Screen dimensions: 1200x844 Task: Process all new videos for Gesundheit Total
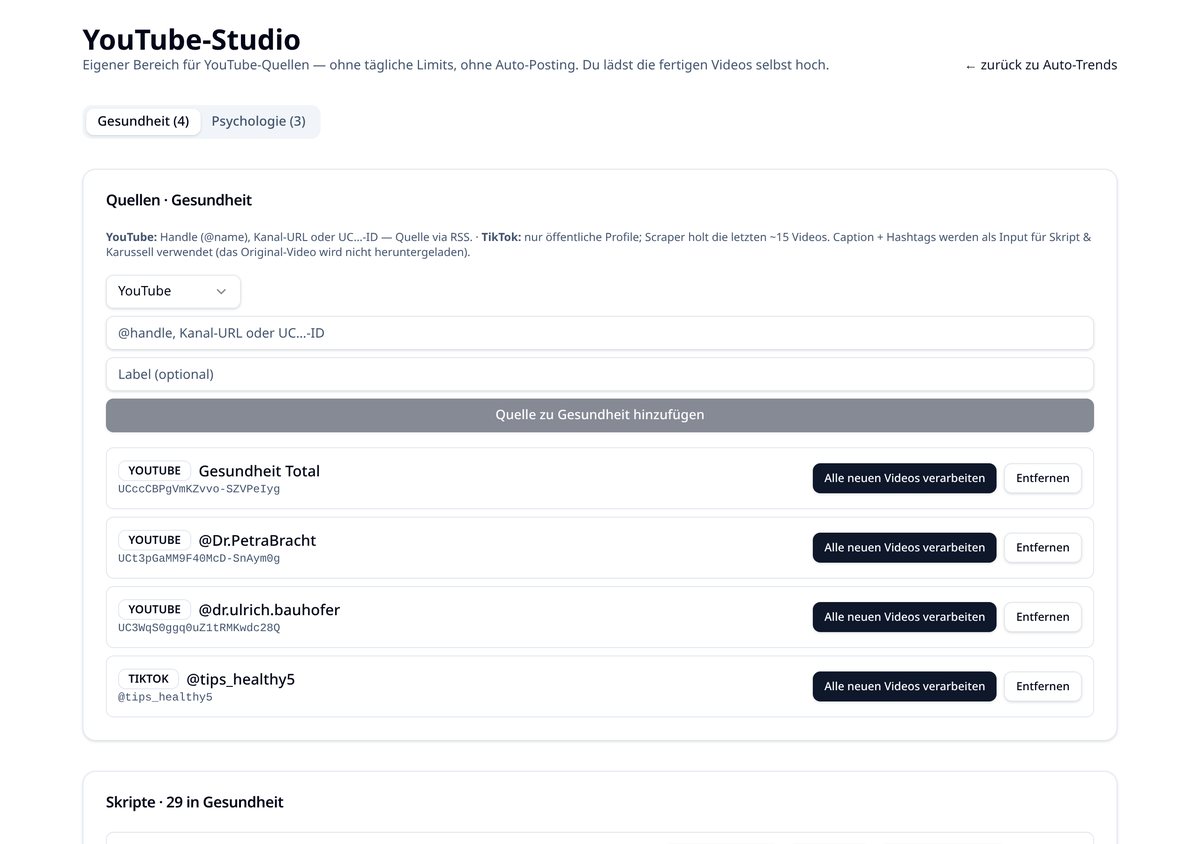tap(904, 478)
